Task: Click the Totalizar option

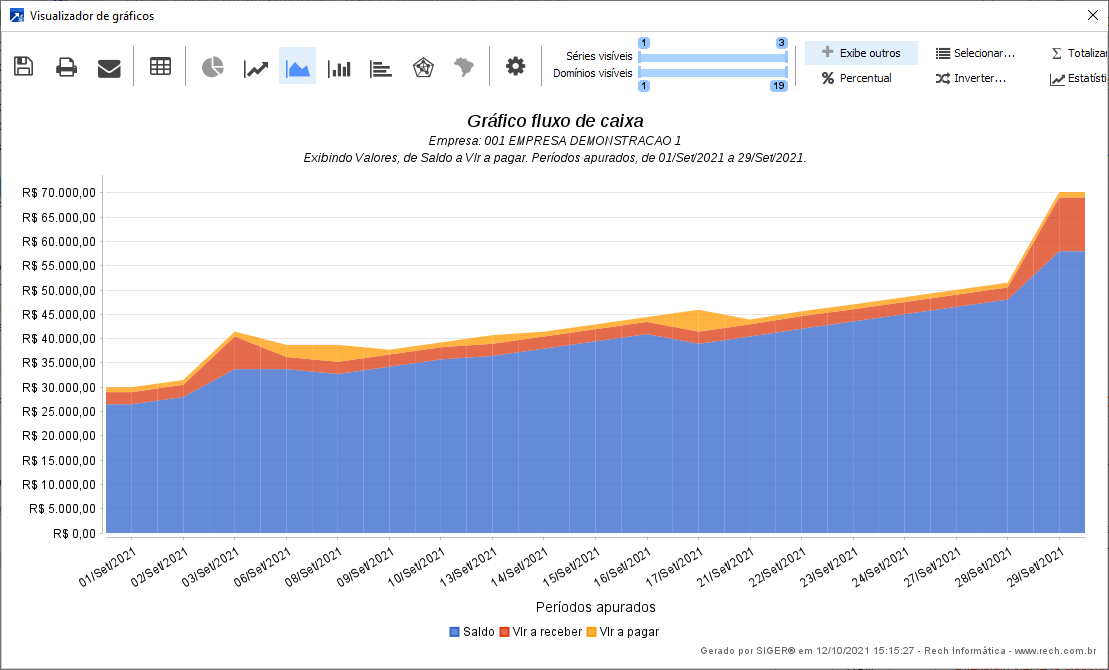Action: coord(1080,53)
